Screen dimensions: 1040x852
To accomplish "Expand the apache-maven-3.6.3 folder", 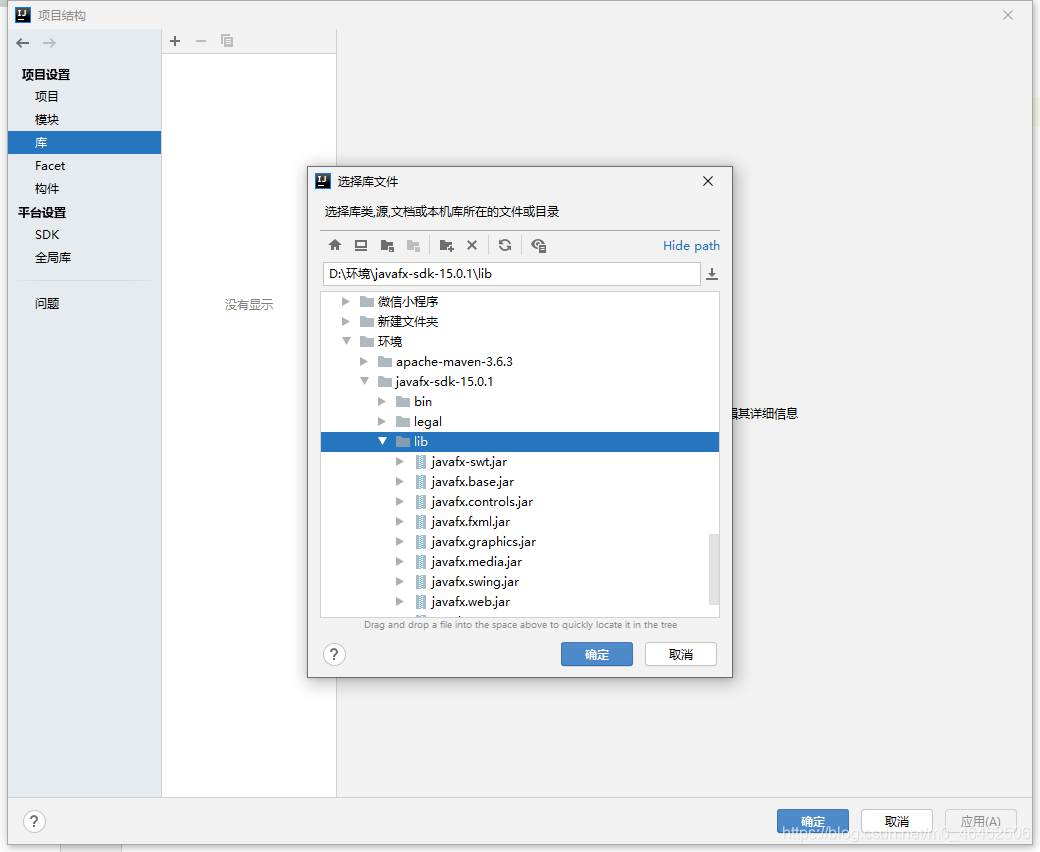I will click(365, 361).
